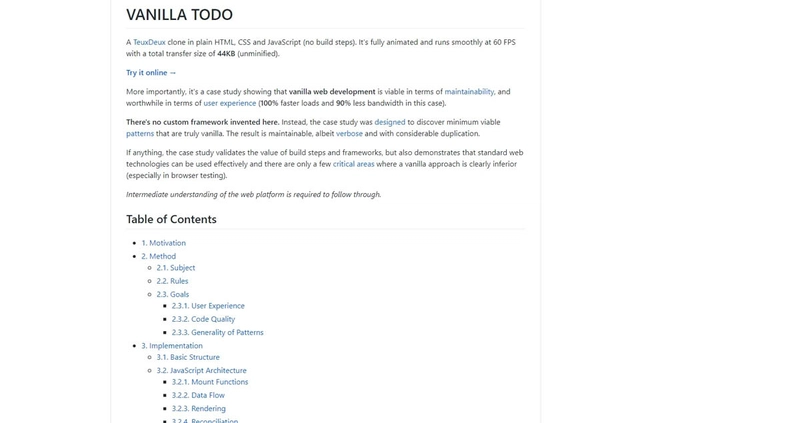
Task: Navigate to 2.3. Goals
Action: pyautogui.click(x=172, y=294)
